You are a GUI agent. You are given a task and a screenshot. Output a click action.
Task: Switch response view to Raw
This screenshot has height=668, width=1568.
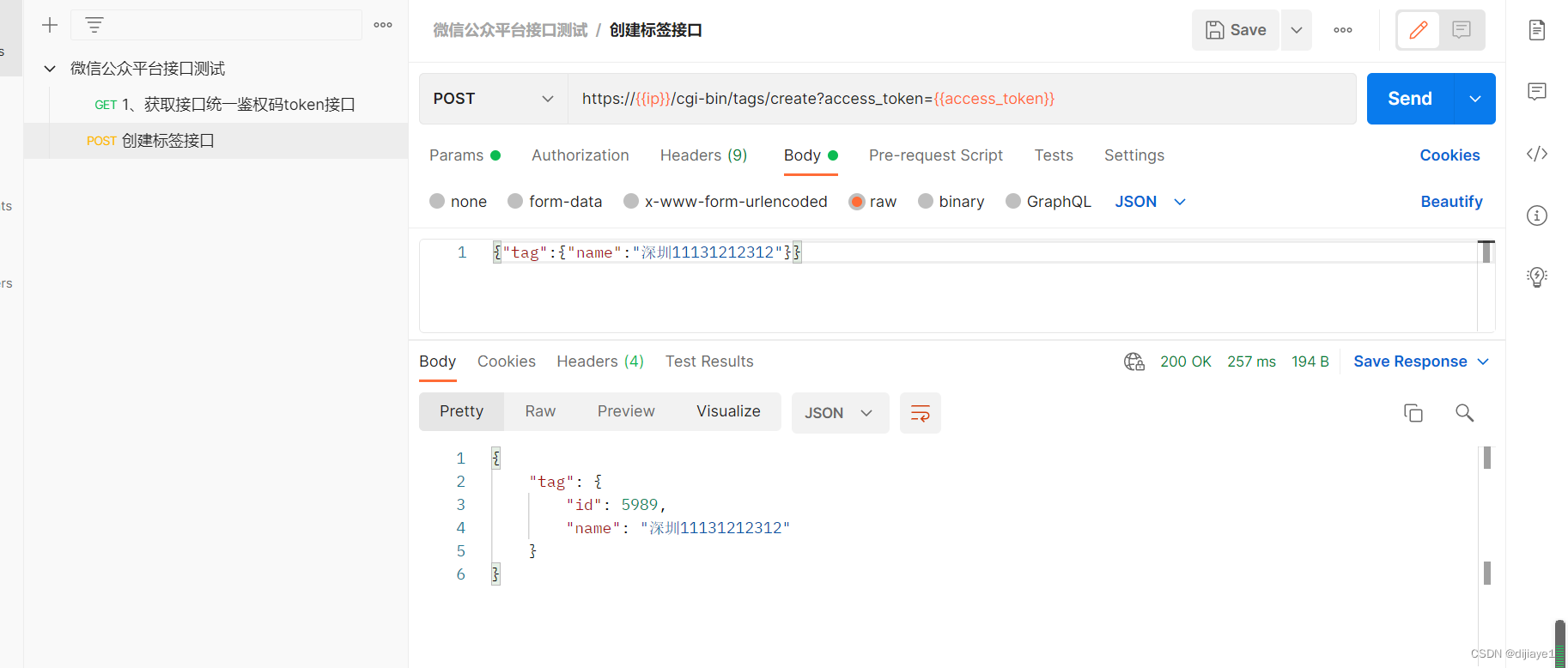tap(541, 411)
